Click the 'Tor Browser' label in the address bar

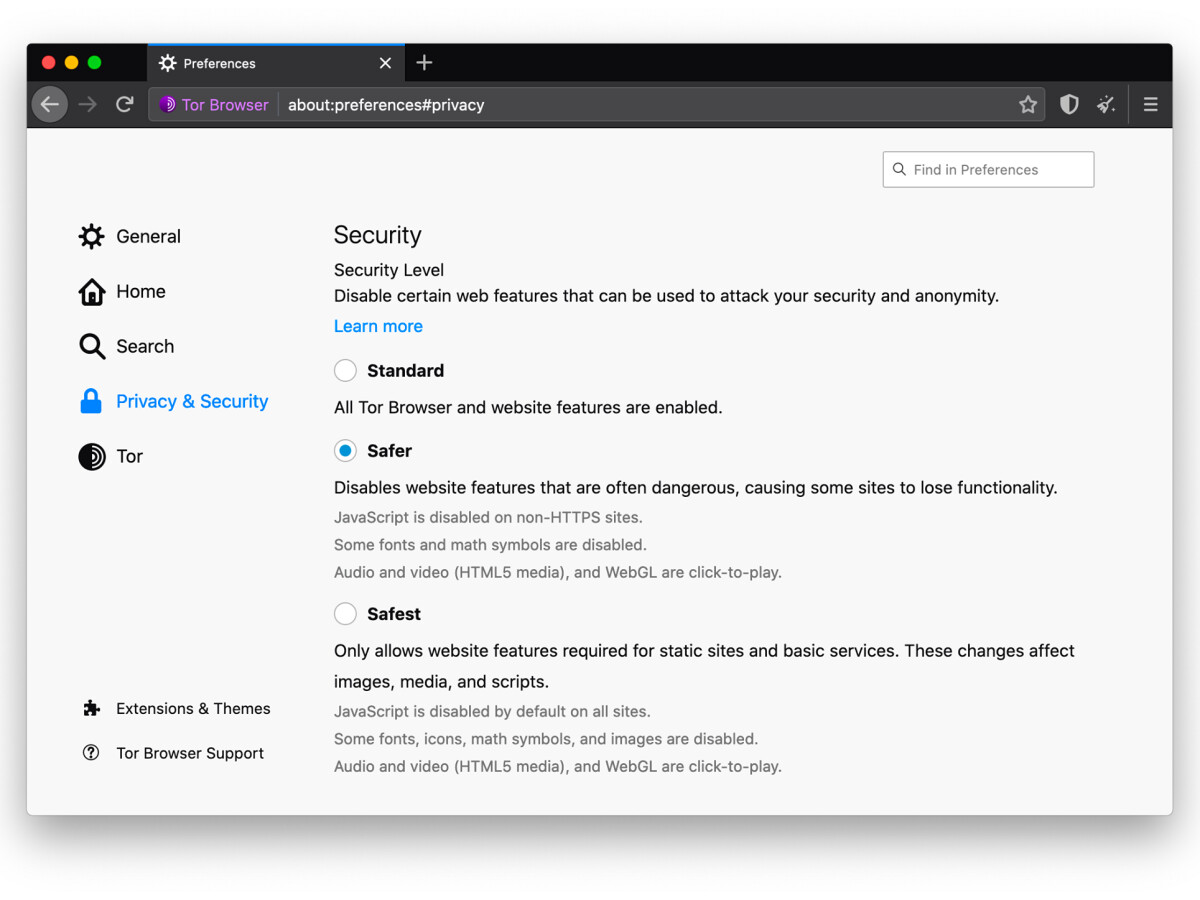(225, 105)
